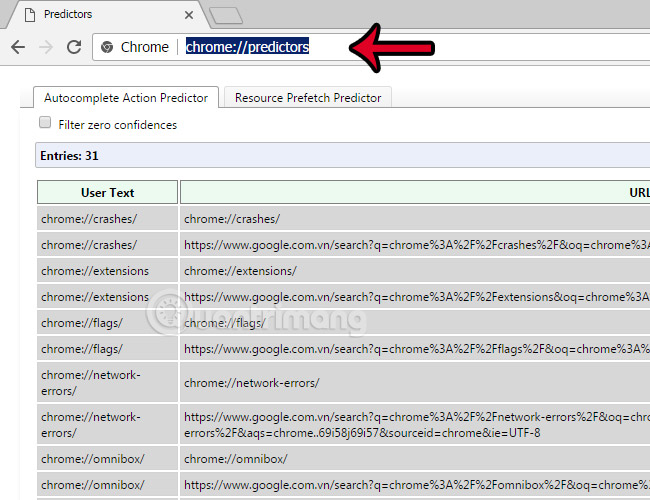650x500 pixels.
Task: Select the Google search URL for omnibox
Action: point(415,485)
